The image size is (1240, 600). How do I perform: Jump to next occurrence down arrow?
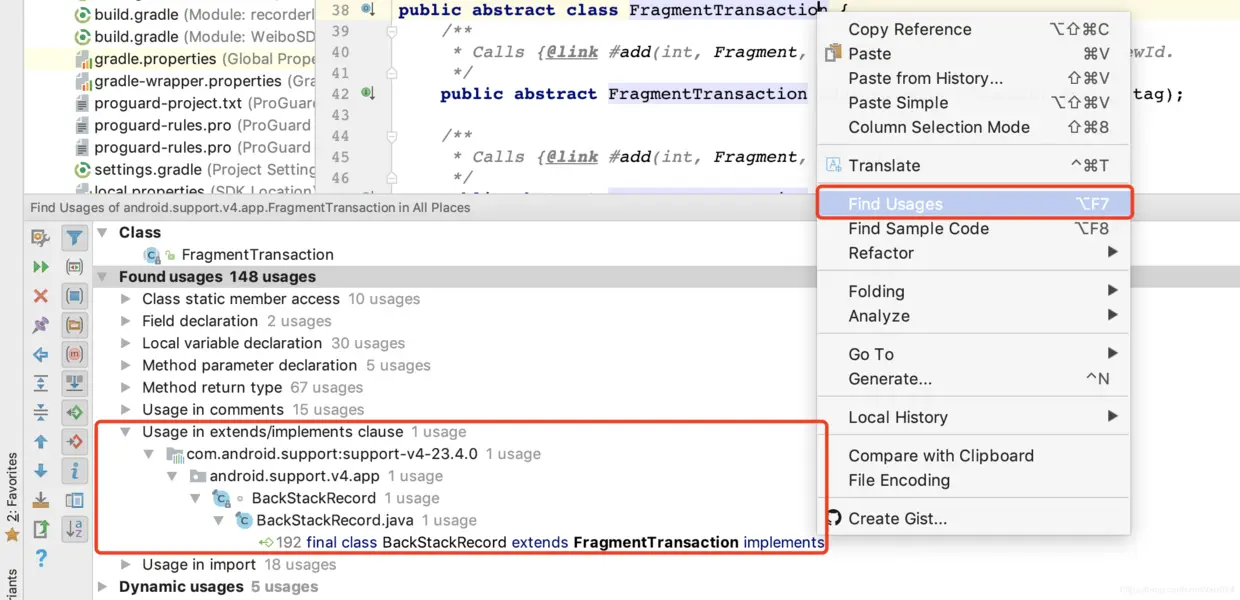point(41,470)
